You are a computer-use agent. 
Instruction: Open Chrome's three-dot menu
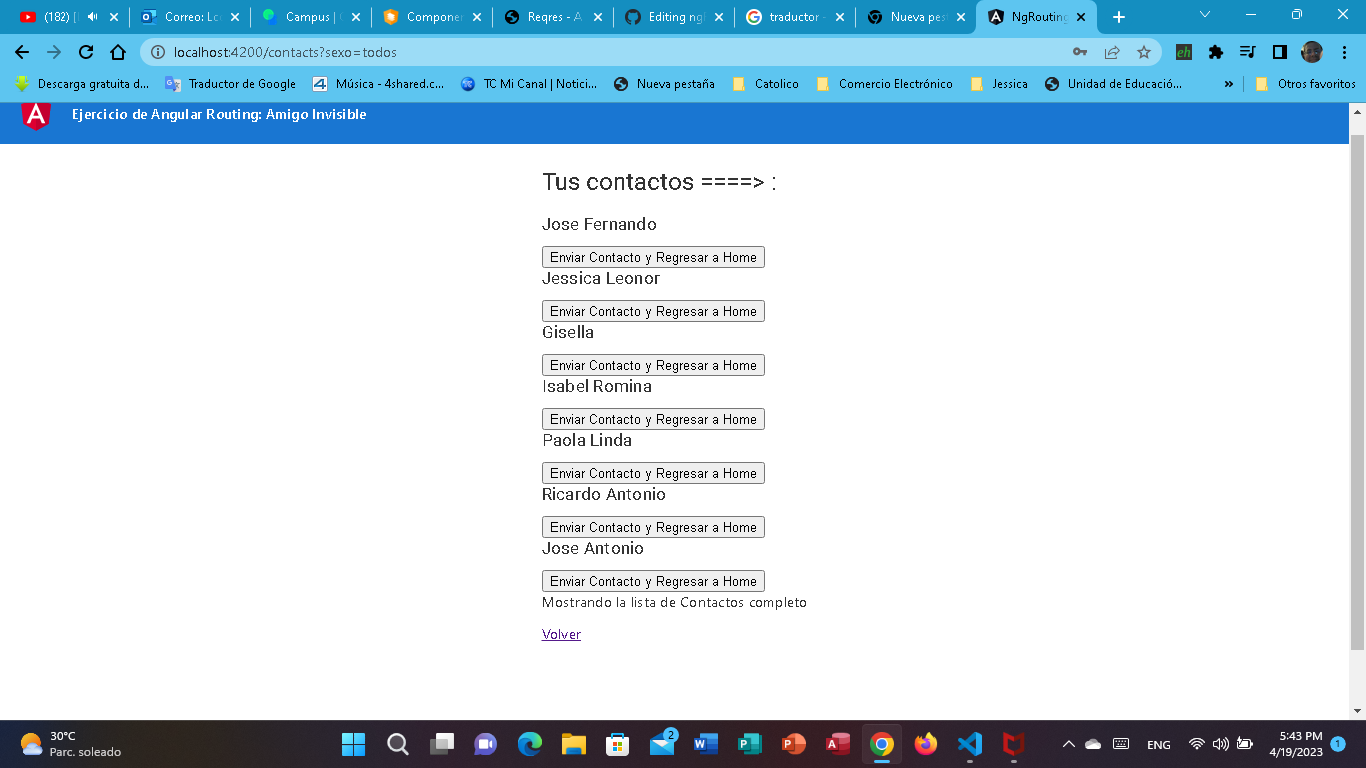click(x=1345, y=51)
